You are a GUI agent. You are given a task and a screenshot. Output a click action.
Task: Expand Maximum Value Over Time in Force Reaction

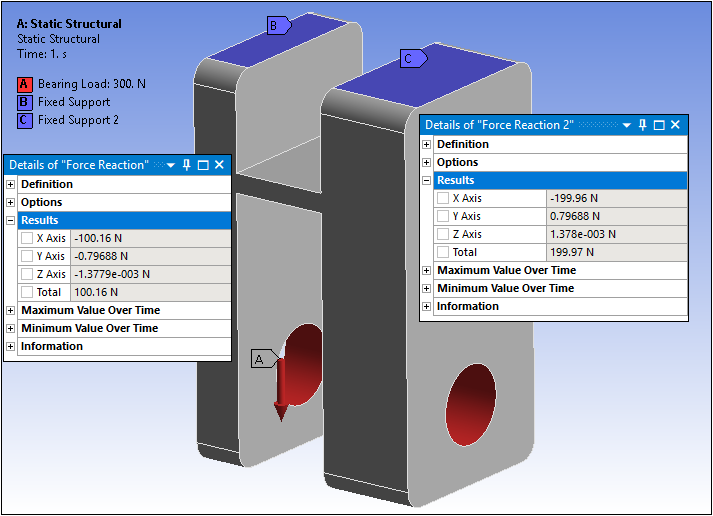pos(10,311)
